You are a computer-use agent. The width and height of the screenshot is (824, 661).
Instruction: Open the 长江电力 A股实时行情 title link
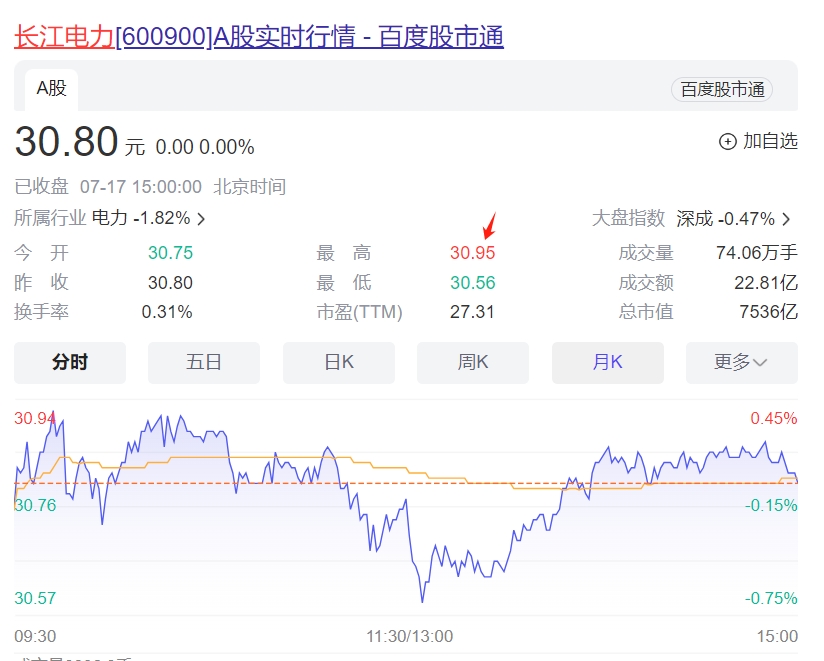coord(258,37)
